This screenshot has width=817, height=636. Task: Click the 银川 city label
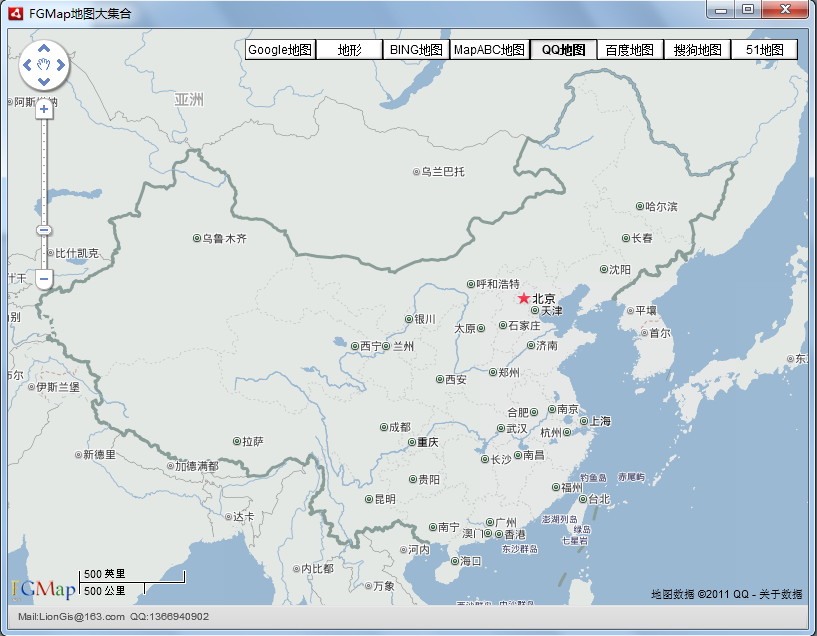[x=425, y=319]
